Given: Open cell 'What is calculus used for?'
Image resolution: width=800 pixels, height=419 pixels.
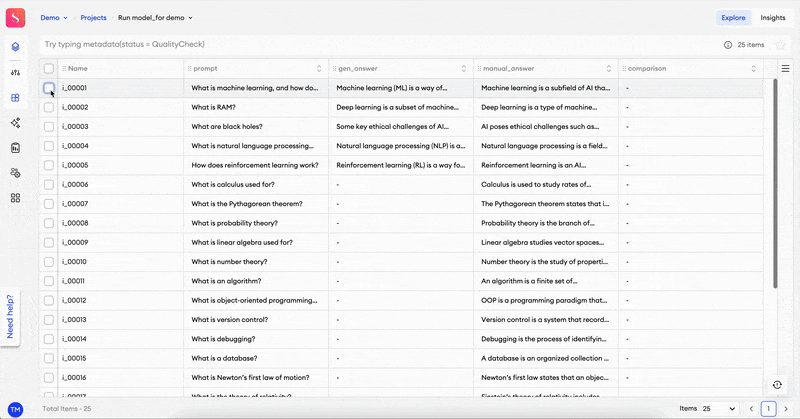Looking at the screenshot, I should pos(256,185).
